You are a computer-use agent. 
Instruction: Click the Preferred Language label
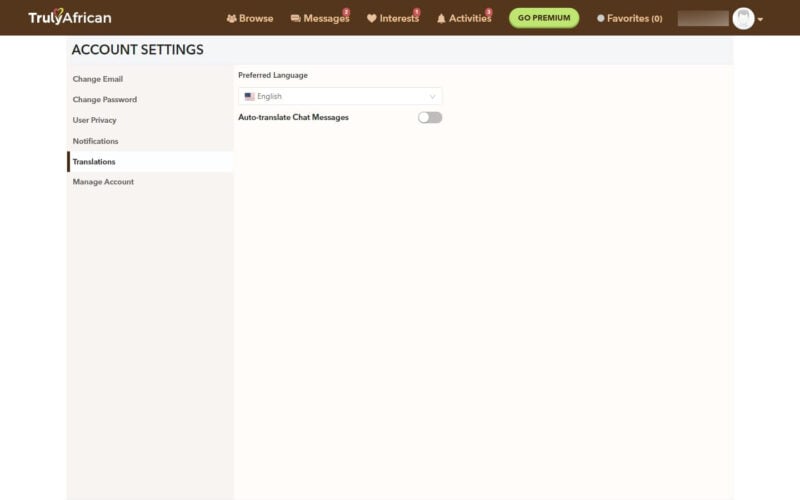click(273, 75)
